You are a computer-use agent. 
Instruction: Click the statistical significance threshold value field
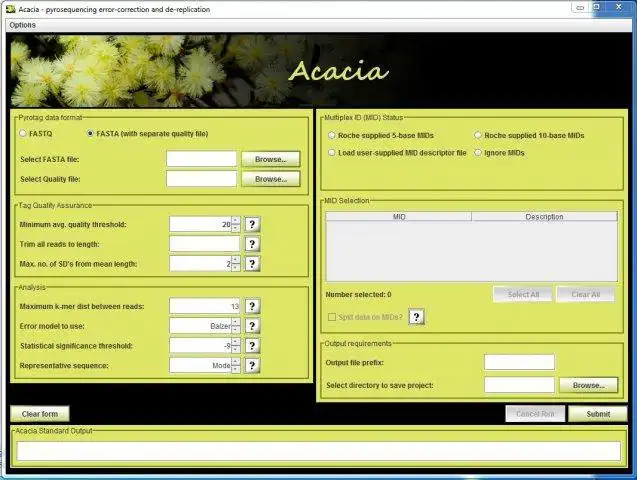[201, 346]
